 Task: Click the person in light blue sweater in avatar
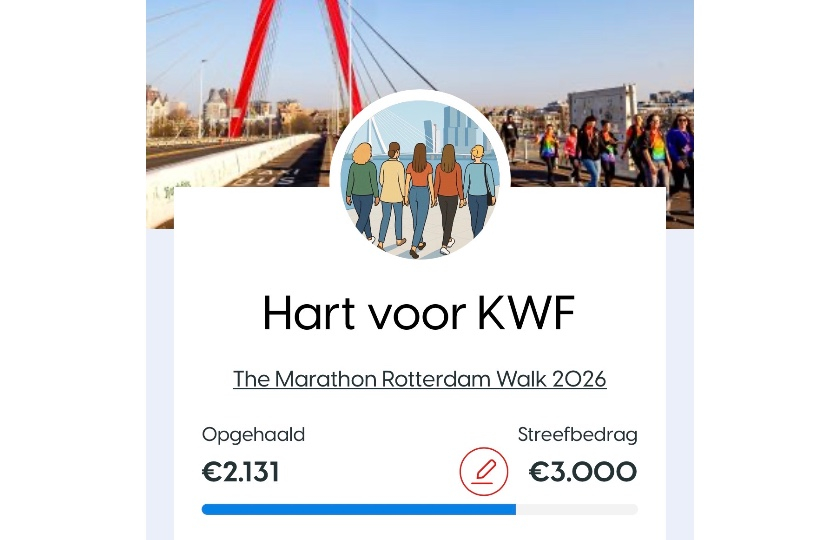[x=479, y=190]
